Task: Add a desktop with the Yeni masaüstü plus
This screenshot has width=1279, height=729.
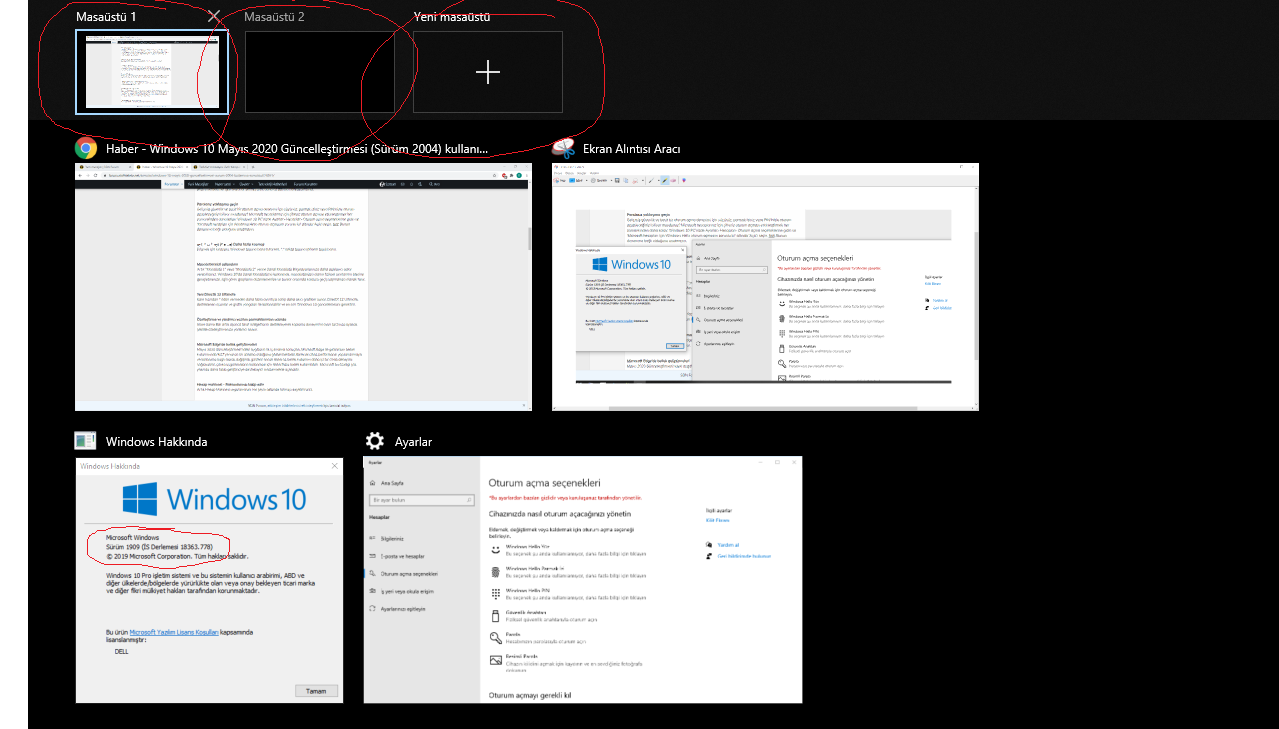Action: tap(488, 72)
